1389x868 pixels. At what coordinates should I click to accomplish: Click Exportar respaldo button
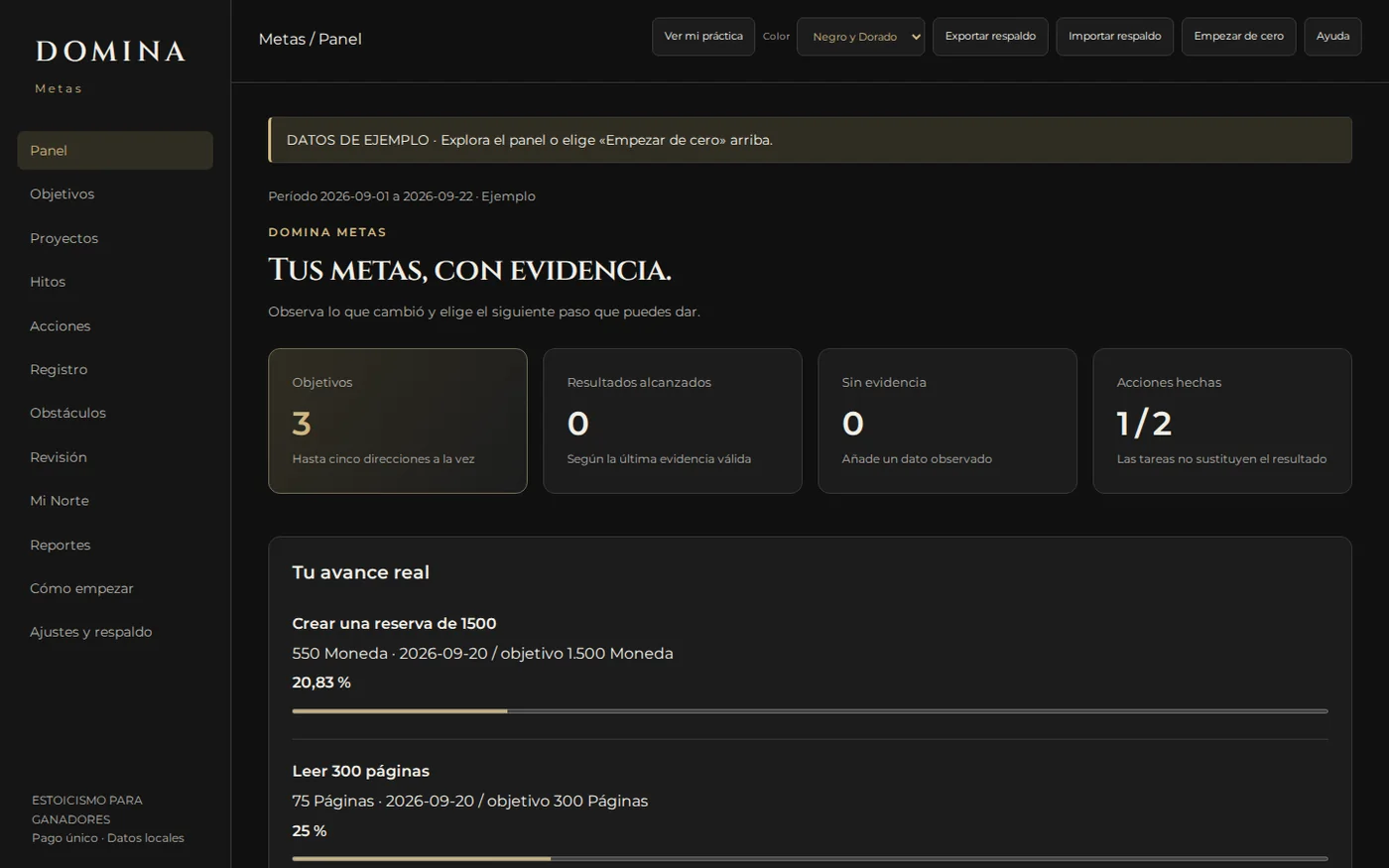click(990, 37)
